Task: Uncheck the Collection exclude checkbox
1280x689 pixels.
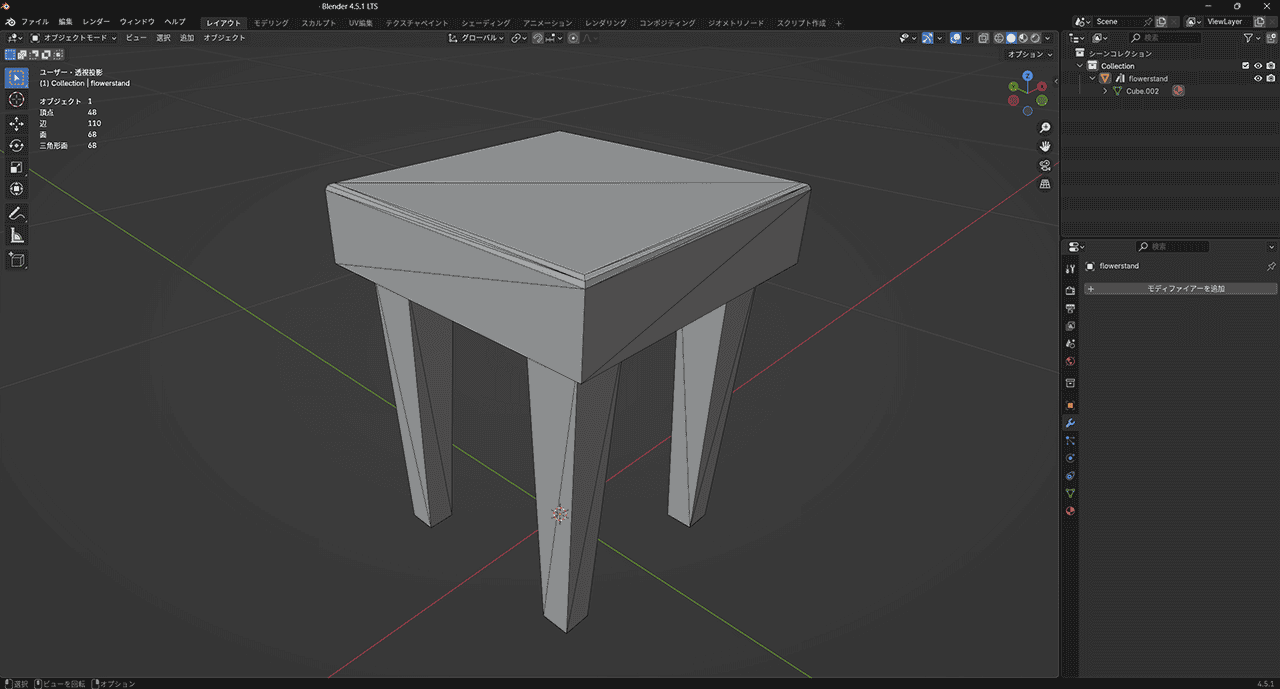Action: [x=1245, y=66]
